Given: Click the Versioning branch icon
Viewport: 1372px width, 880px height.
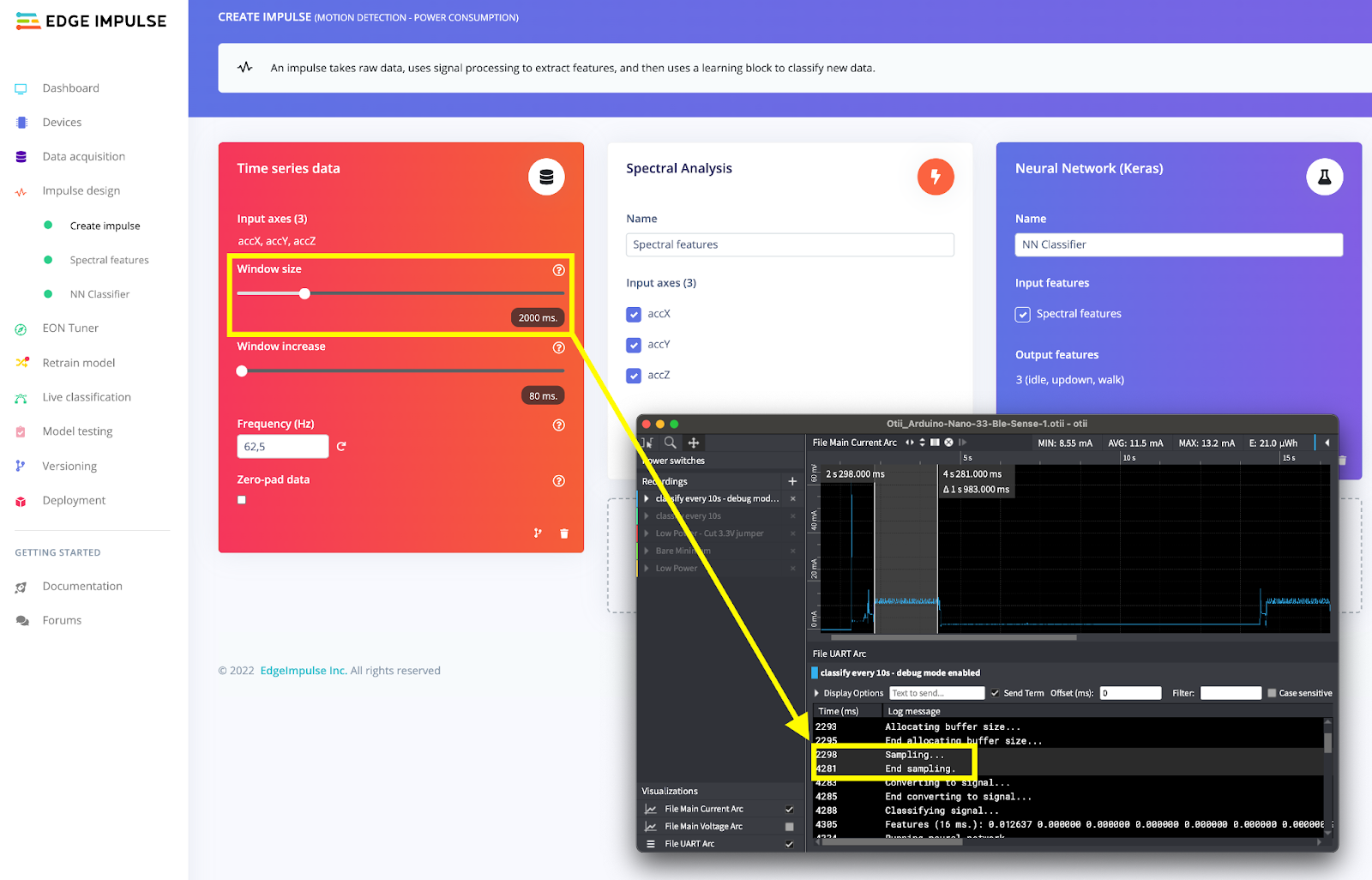Looking at the screenshot, I should [x=21, y=466].
